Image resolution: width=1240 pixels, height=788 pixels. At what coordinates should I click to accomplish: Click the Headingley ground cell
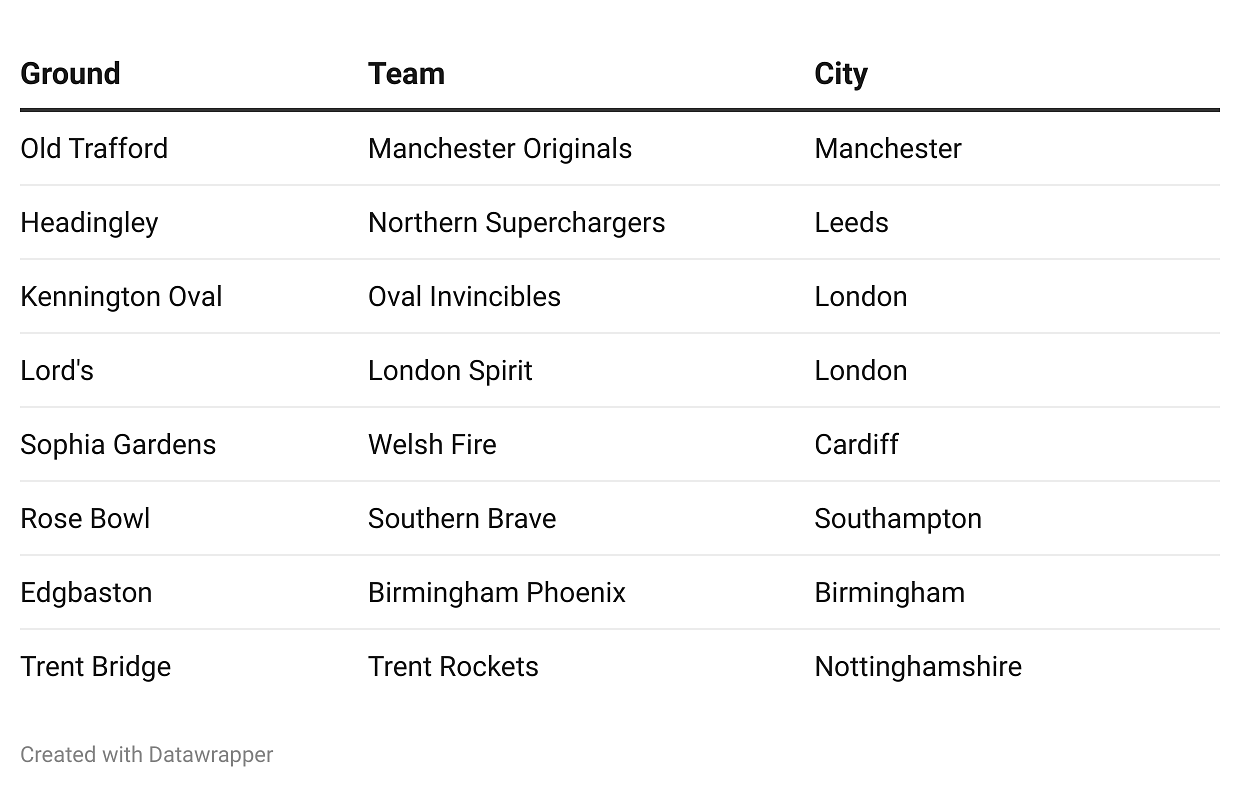coord(89,223)
